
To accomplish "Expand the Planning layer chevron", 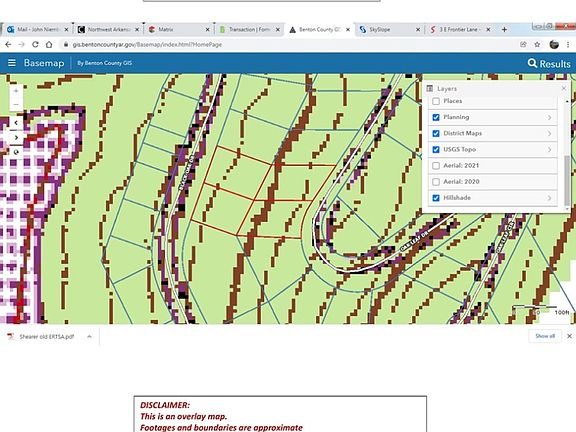I will click(x=550, y=118).
